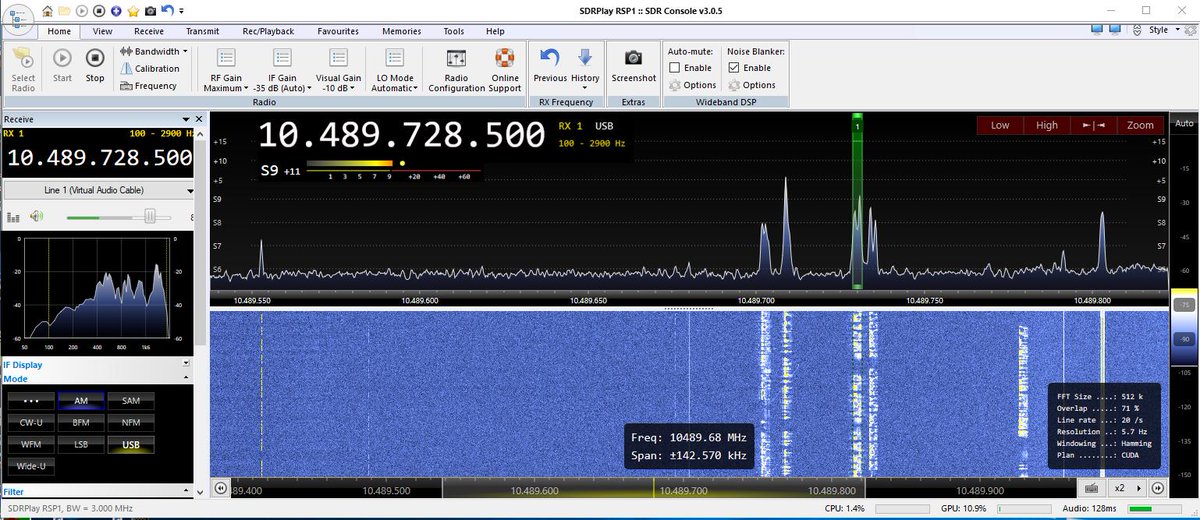
Task: Open Online Support lifebuoy
Action: pos(505,70)
